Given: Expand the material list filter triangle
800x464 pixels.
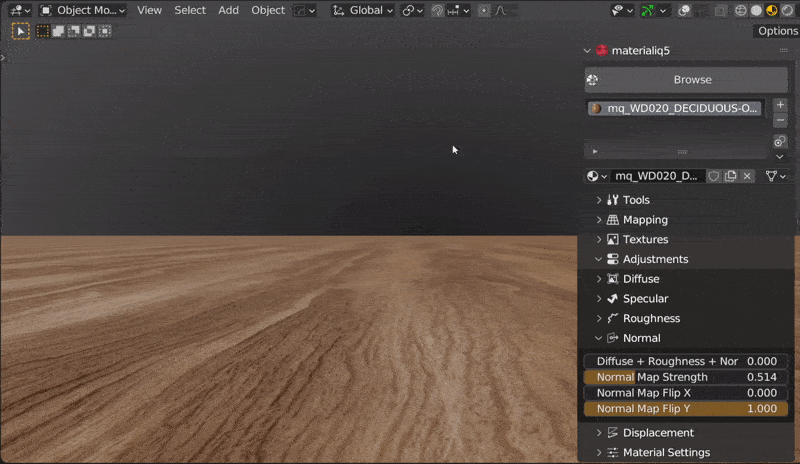Looking at the screenshot, I should (595, 152).
